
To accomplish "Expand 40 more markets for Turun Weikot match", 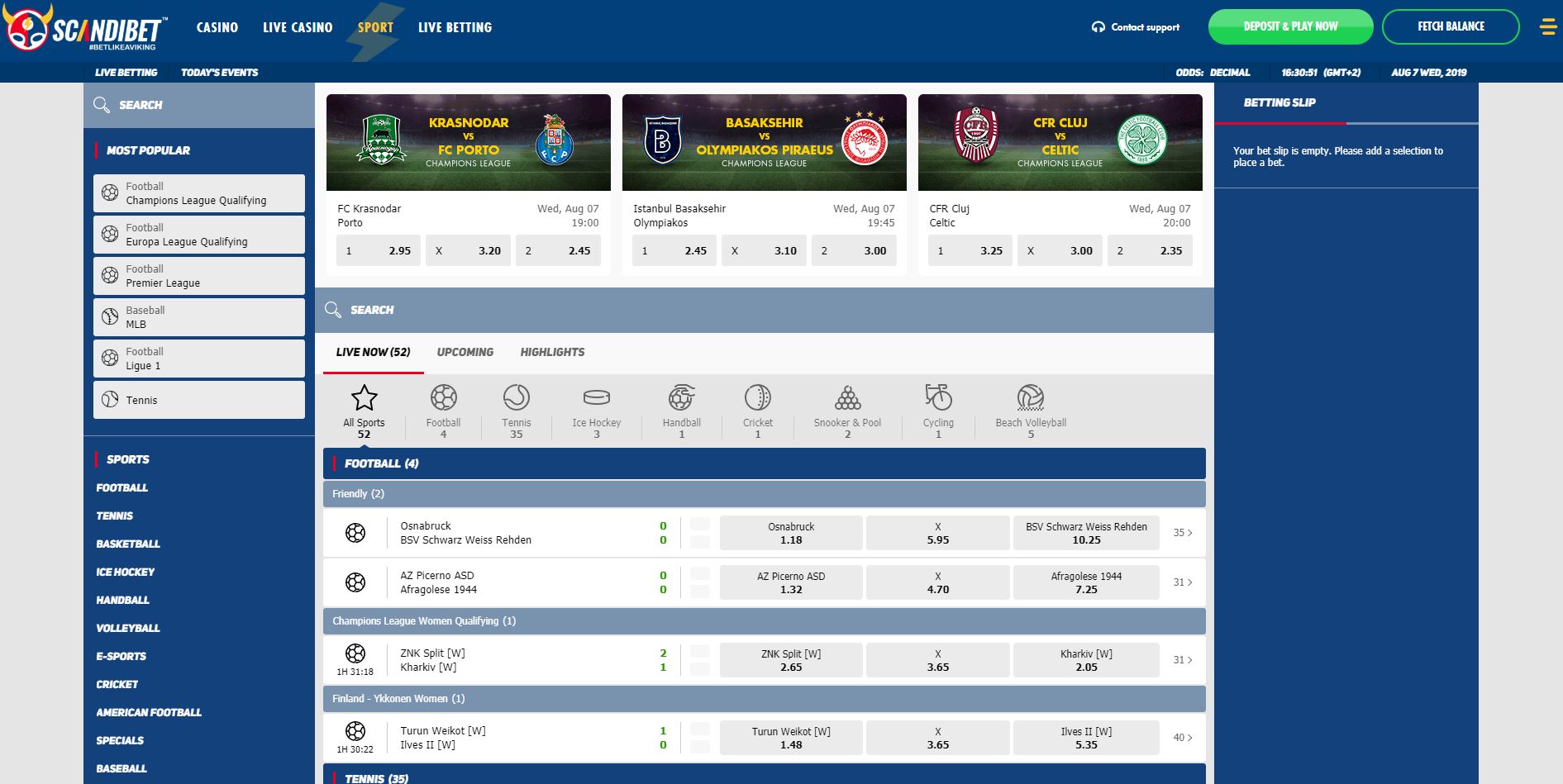I will (x=1182, y=738).
